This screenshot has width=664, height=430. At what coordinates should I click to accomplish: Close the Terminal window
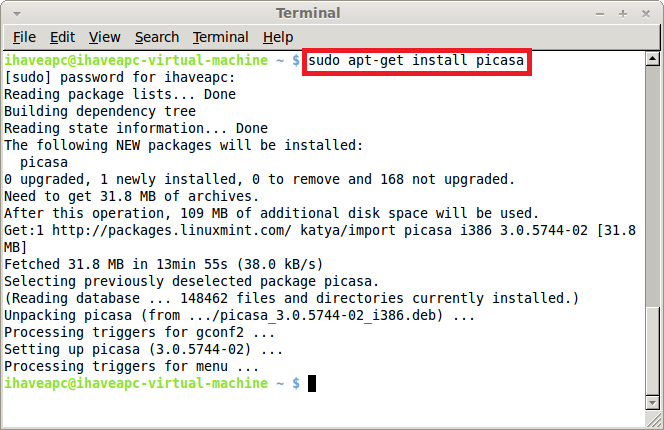(646, 14)
